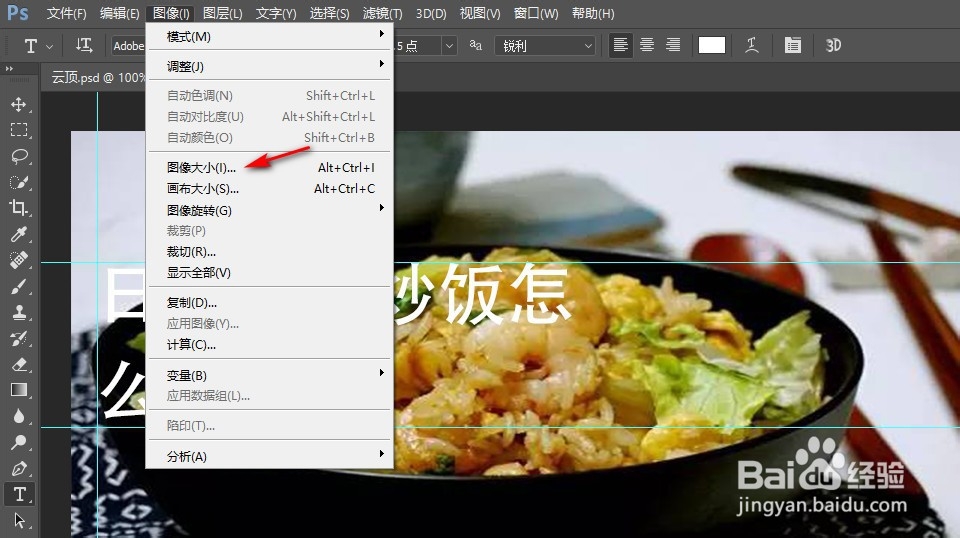Click the 3D text button
This screenshot has width=960, height=538.
[x=833, y=45]
